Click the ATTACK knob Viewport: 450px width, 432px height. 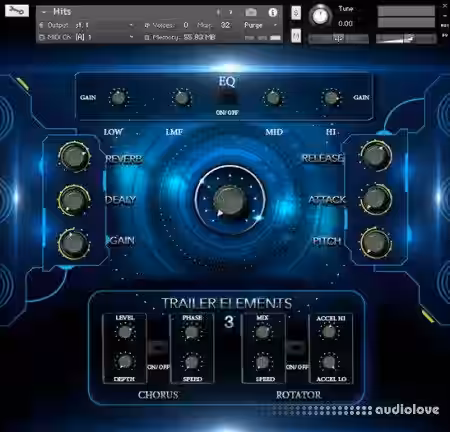click(x=376, y=199)
